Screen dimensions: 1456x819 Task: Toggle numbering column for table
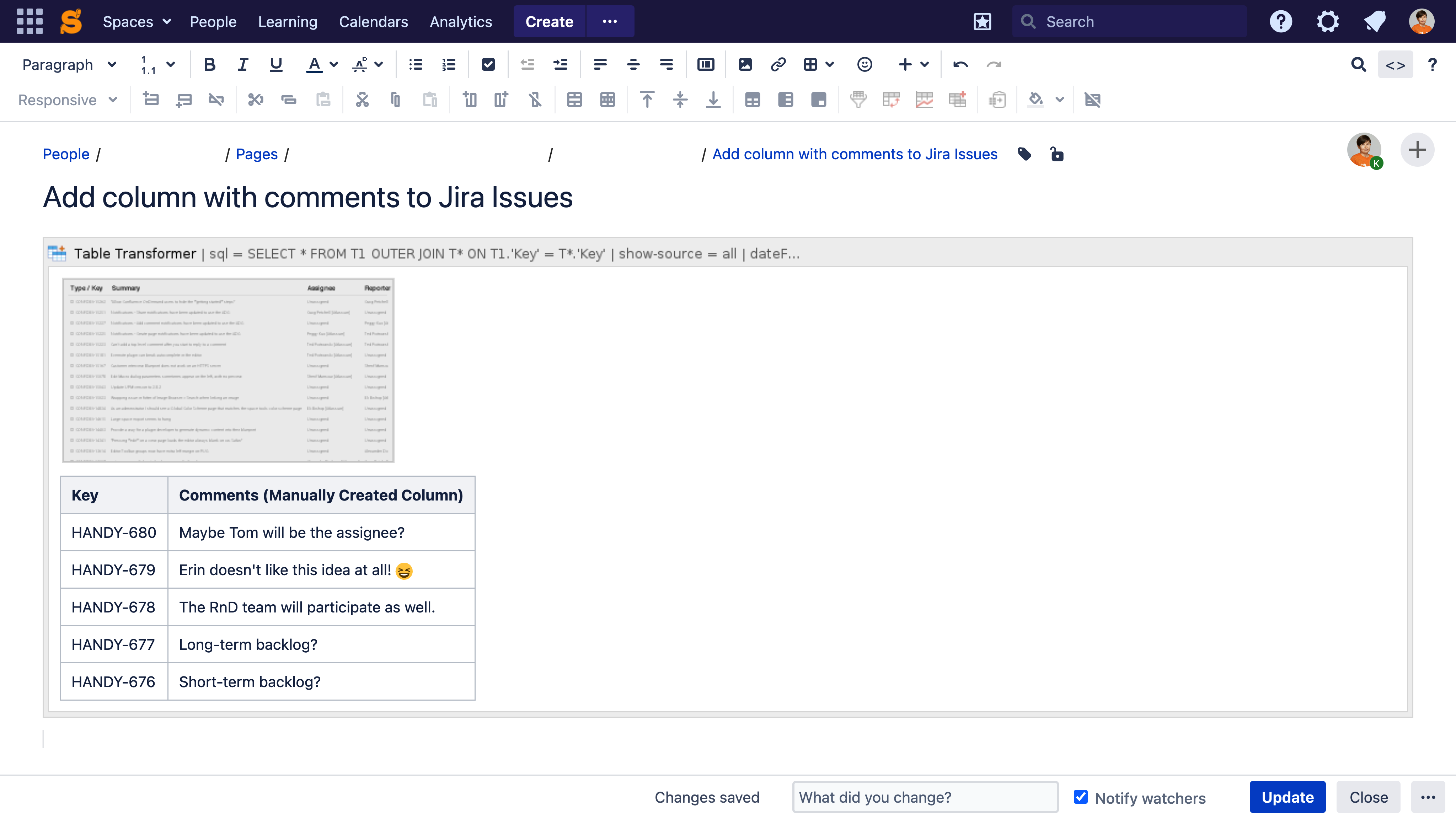819,100
